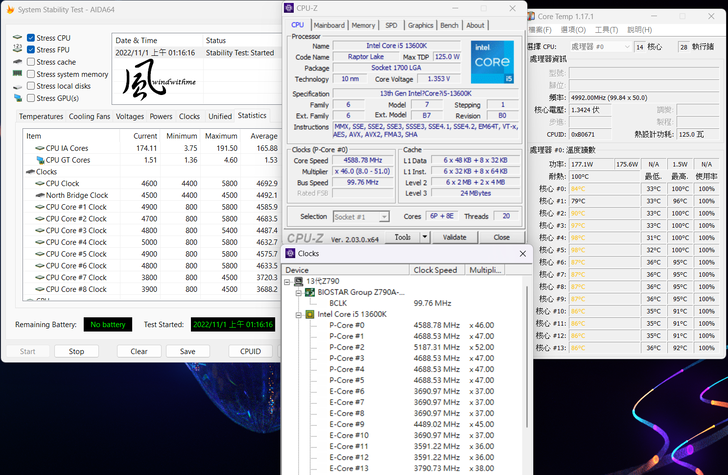Collapse the 13代Z790 tree node
Screen dimensions: 728x475
pos(287,281)
